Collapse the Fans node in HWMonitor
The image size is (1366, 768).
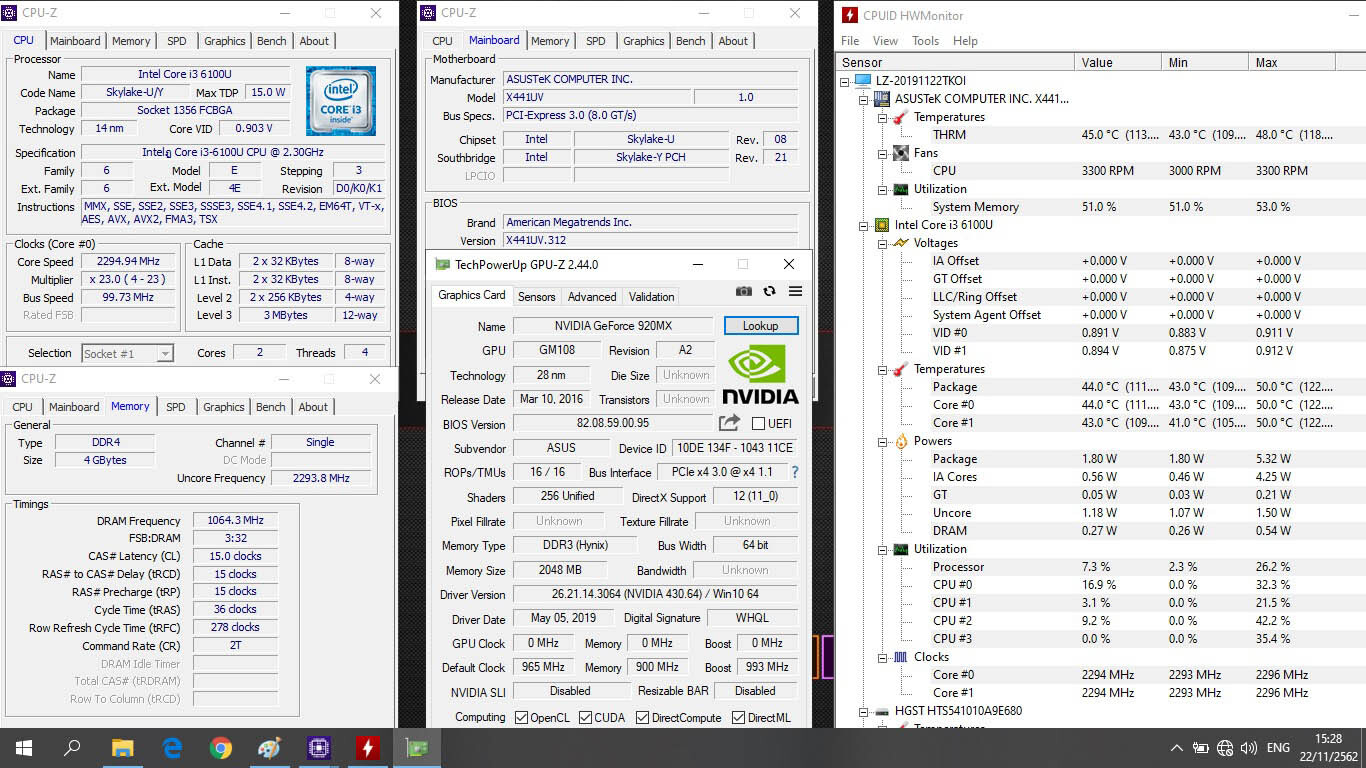pyautogui.click(x=882, y=153)
